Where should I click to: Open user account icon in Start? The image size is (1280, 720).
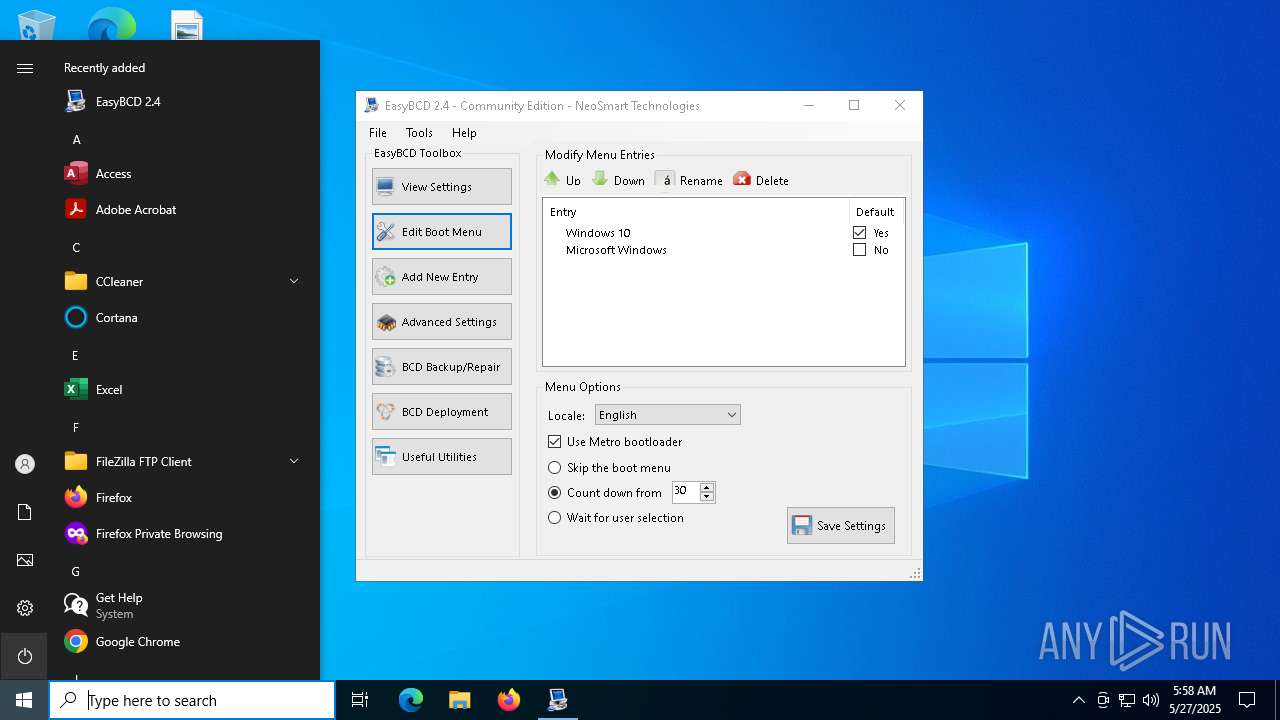coord(25,464)
